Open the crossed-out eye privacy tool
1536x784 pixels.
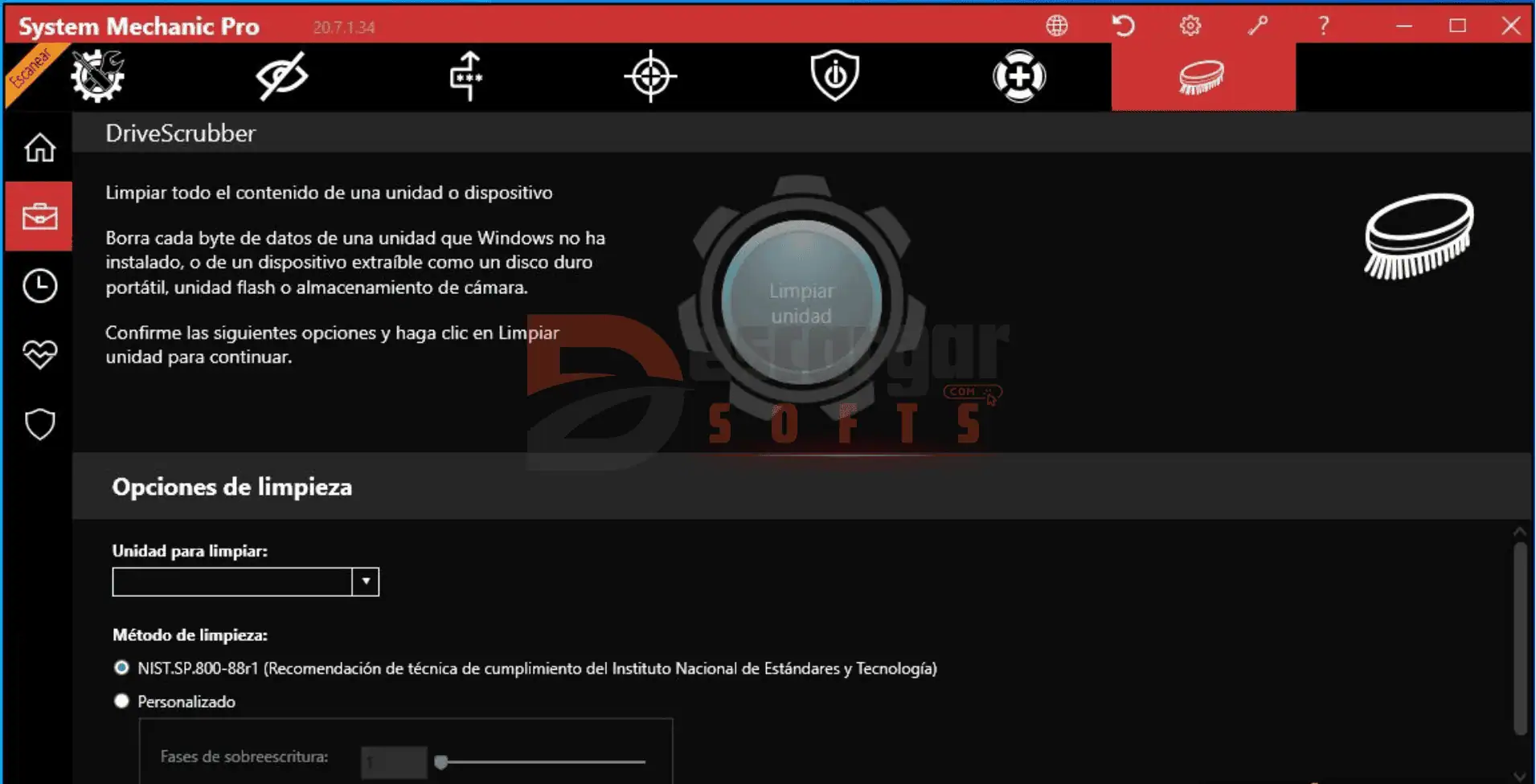(281, 76)
